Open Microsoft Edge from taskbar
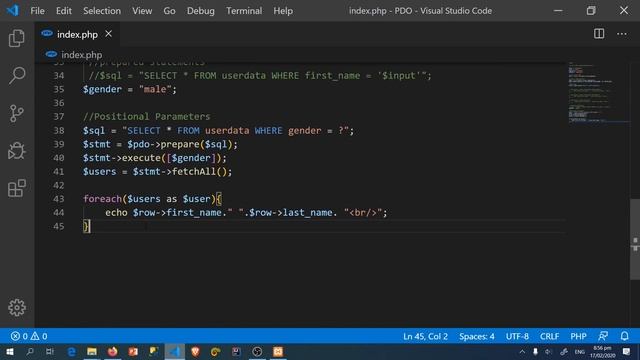The width and height of the screenshot is (640, 360). (x=71, y=351)
